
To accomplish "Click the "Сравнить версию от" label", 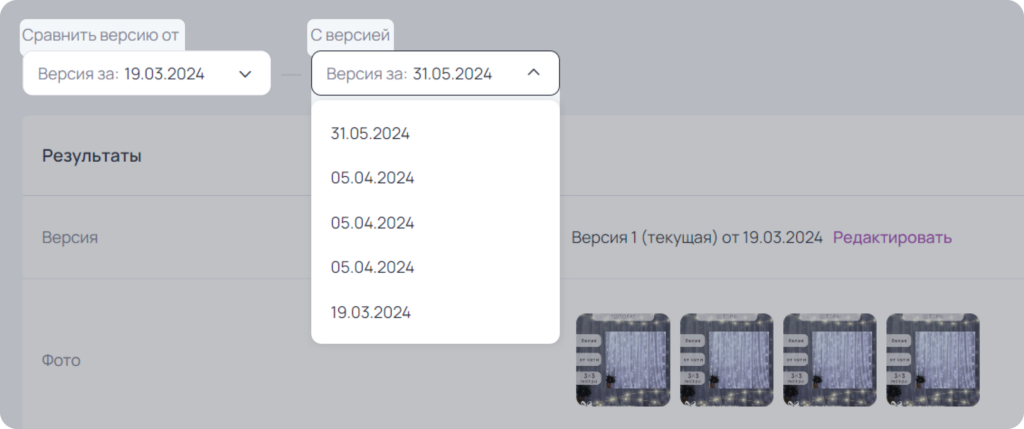I will (101, 35).
